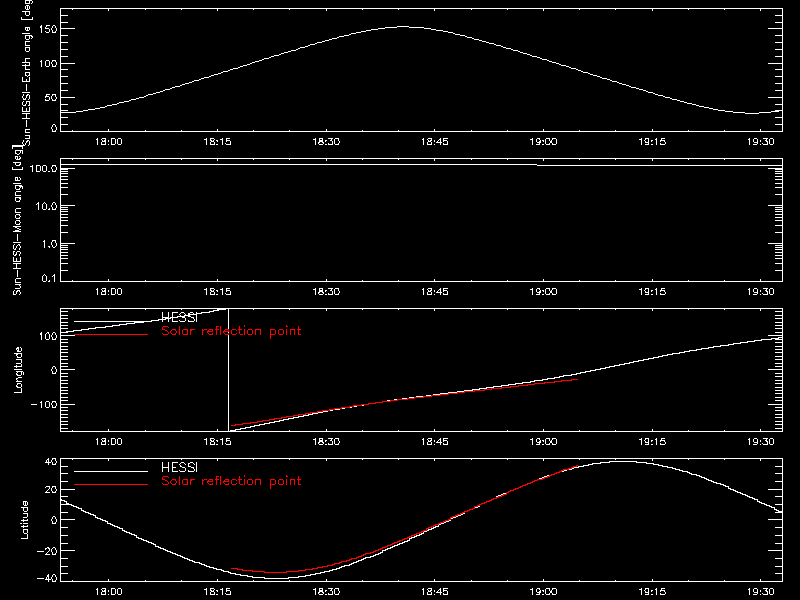The width and height of the screenshot is (800, 600).
Task: Select the 0.1 tick in Moon angle plot
Action: pos(49,278)
